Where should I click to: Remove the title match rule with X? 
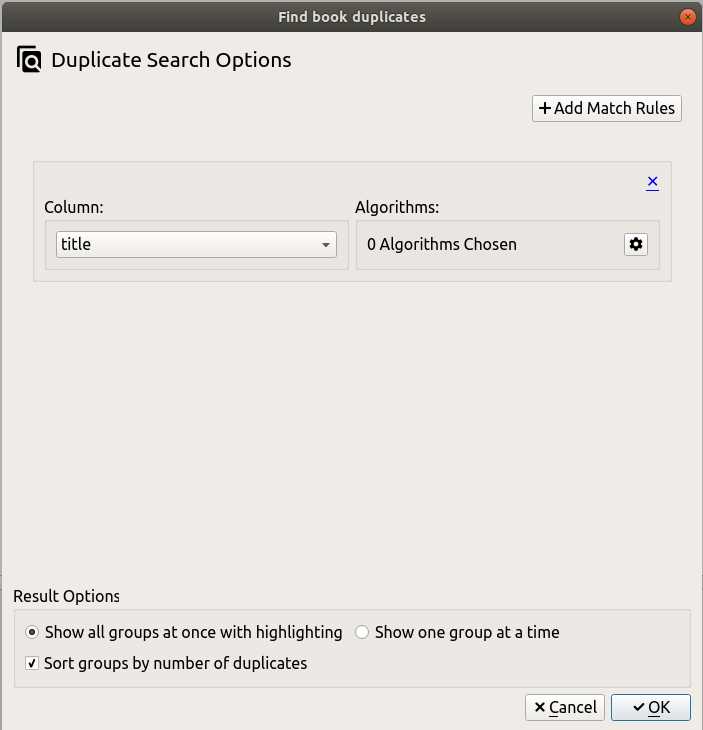click(x=652, y=182)
